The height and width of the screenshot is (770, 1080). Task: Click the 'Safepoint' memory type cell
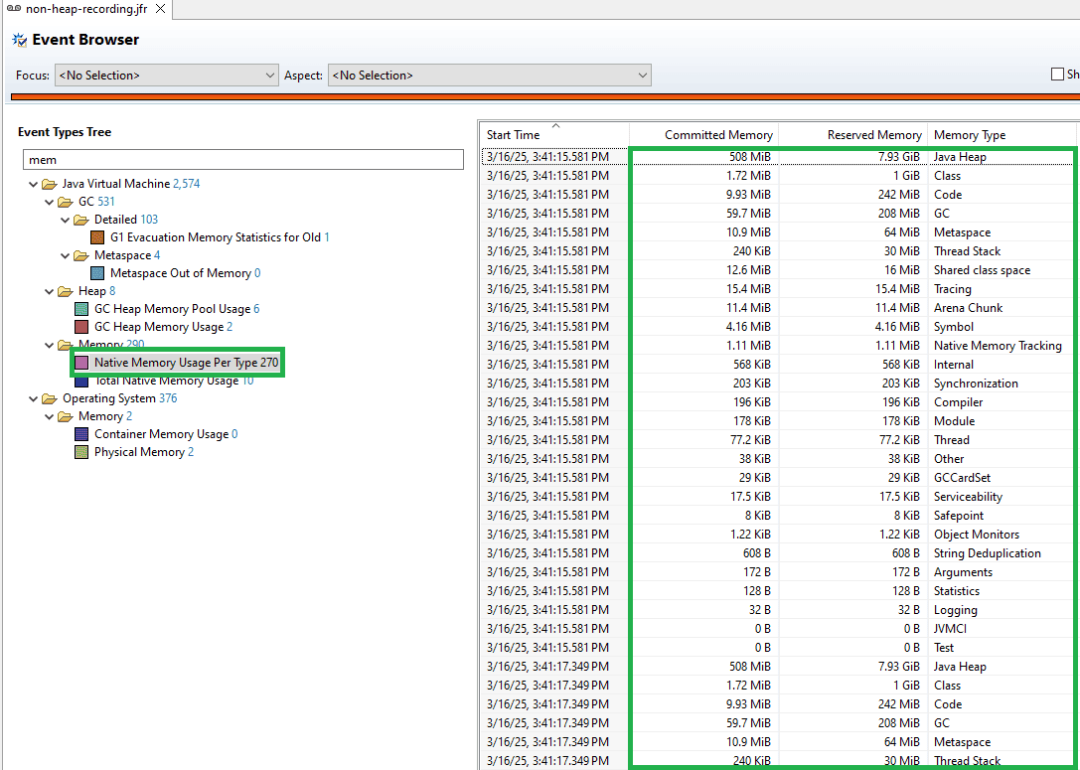(958, 516)
